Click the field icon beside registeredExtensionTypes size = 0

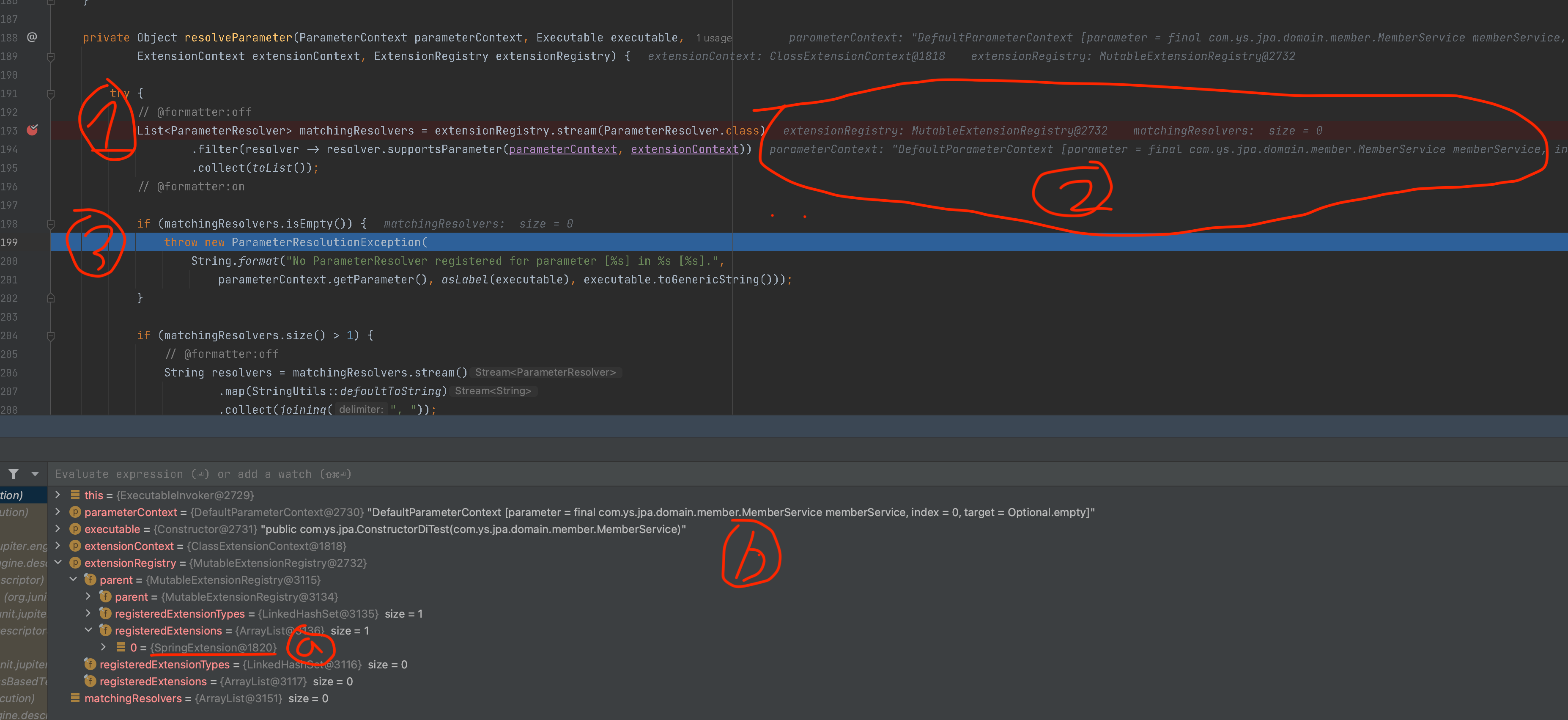tap(90, 664)
